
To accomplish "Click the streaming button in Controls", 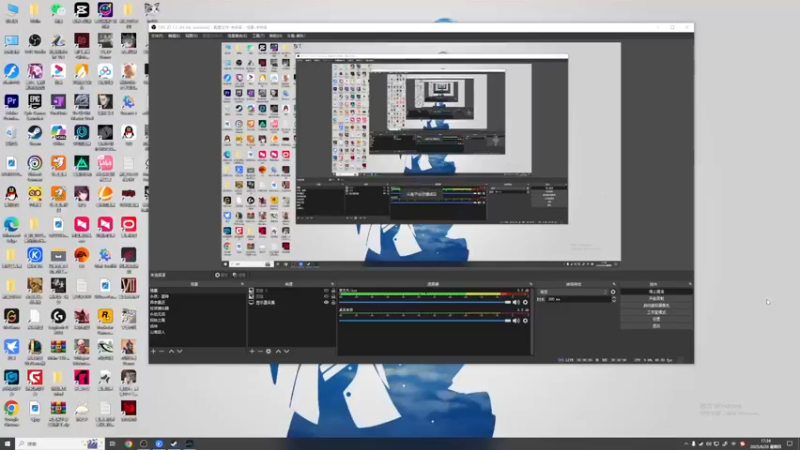I will click(x=657, y=292).
